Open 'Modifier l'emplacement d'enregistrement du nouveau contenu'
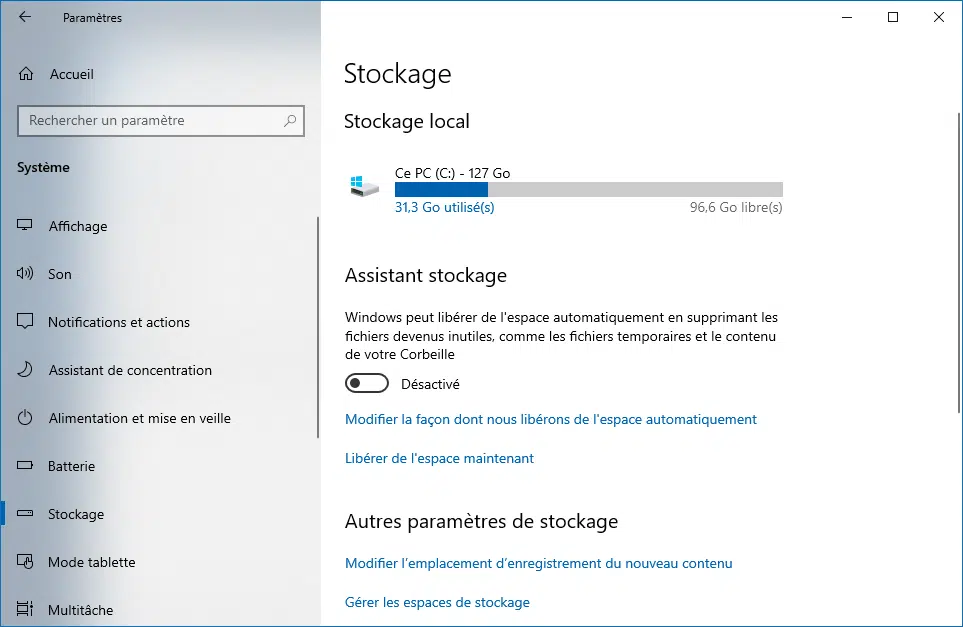The height and width of the screenshot is (627, 963). pyautogui.click(x=539, y=563)
